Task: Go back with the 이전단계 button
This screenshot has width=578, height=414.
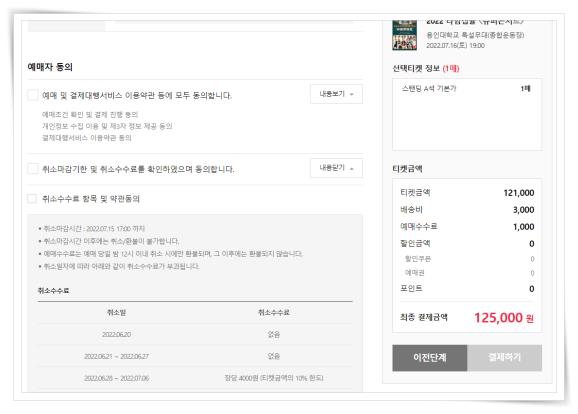Action: point(430,358)
